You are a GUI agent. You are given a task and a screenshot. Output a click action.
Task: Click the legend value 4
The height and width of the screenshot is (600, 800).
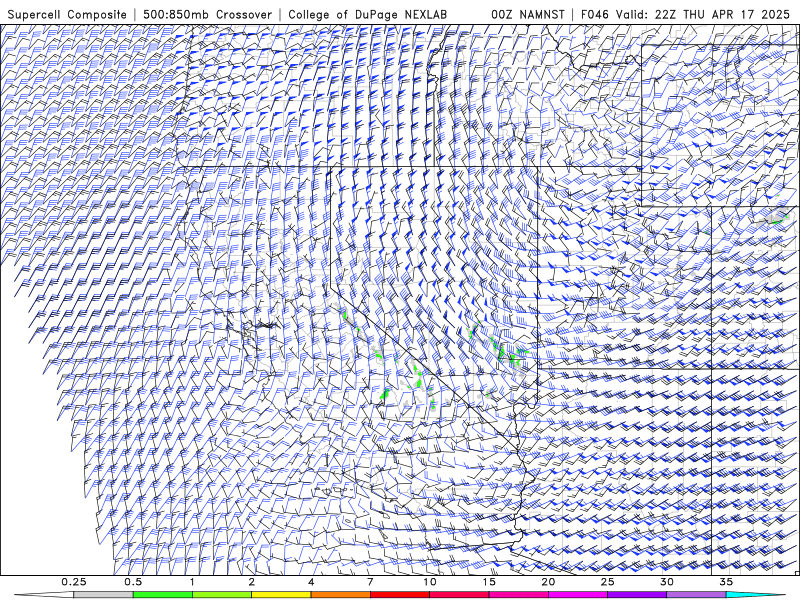311,582
